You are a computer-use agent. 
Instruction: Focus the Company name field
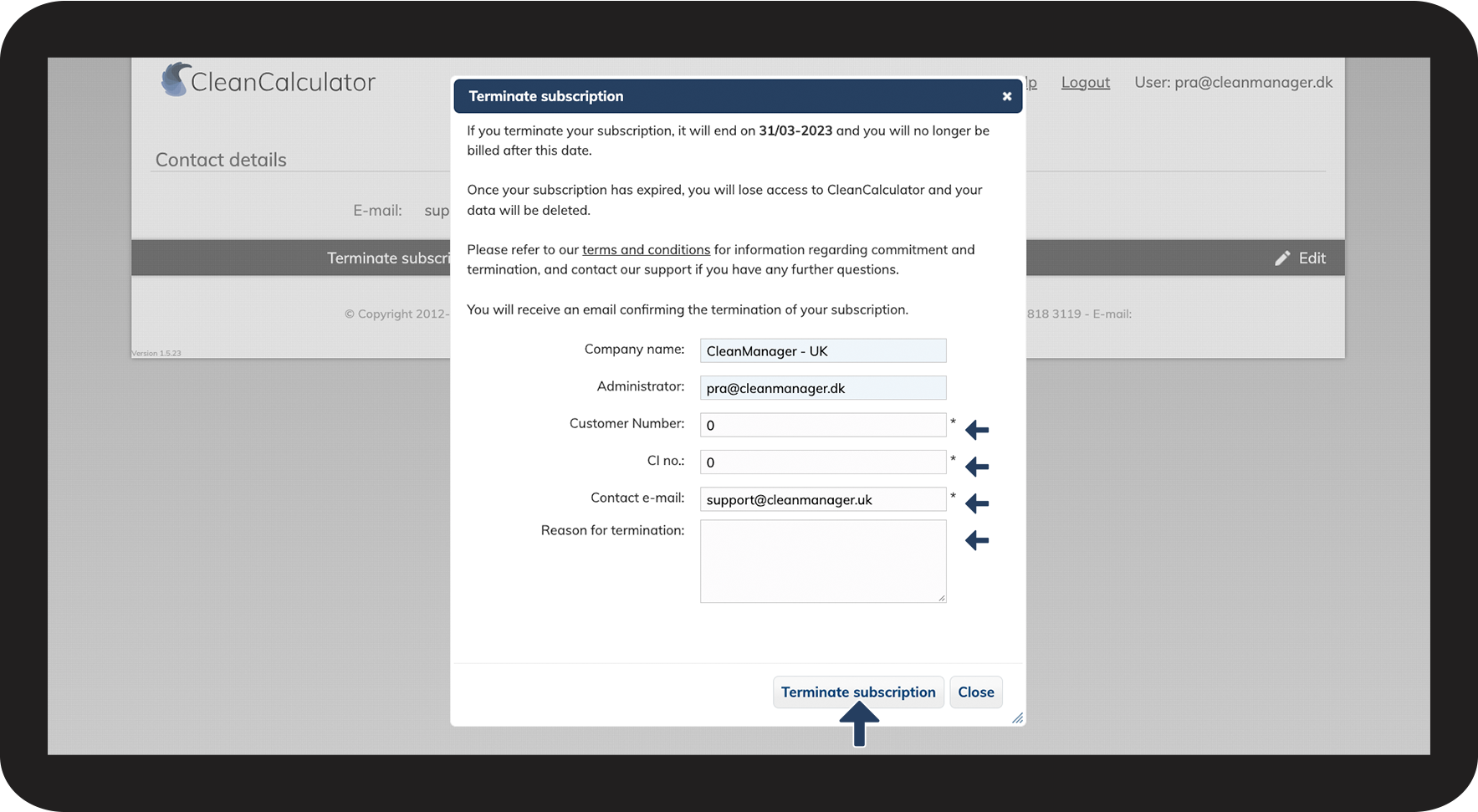[x=823, y=350]
